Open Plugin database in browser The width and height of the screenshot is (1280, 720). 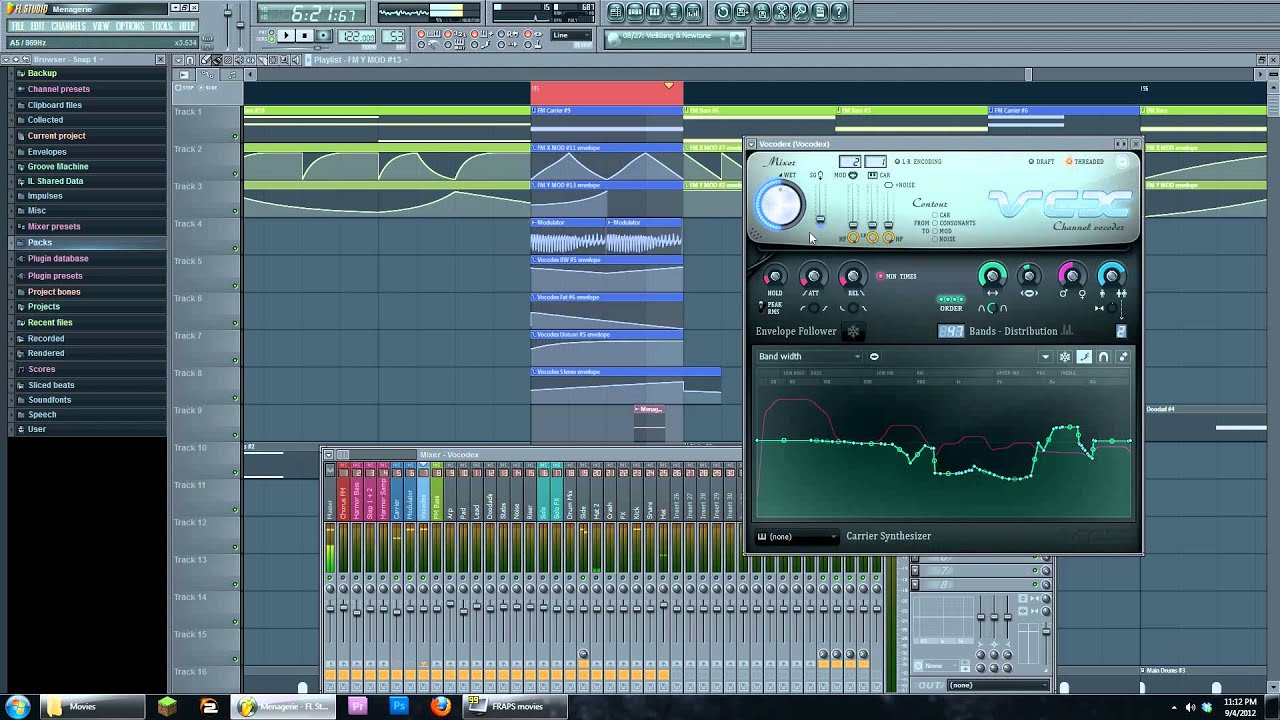tap(58, 259)
